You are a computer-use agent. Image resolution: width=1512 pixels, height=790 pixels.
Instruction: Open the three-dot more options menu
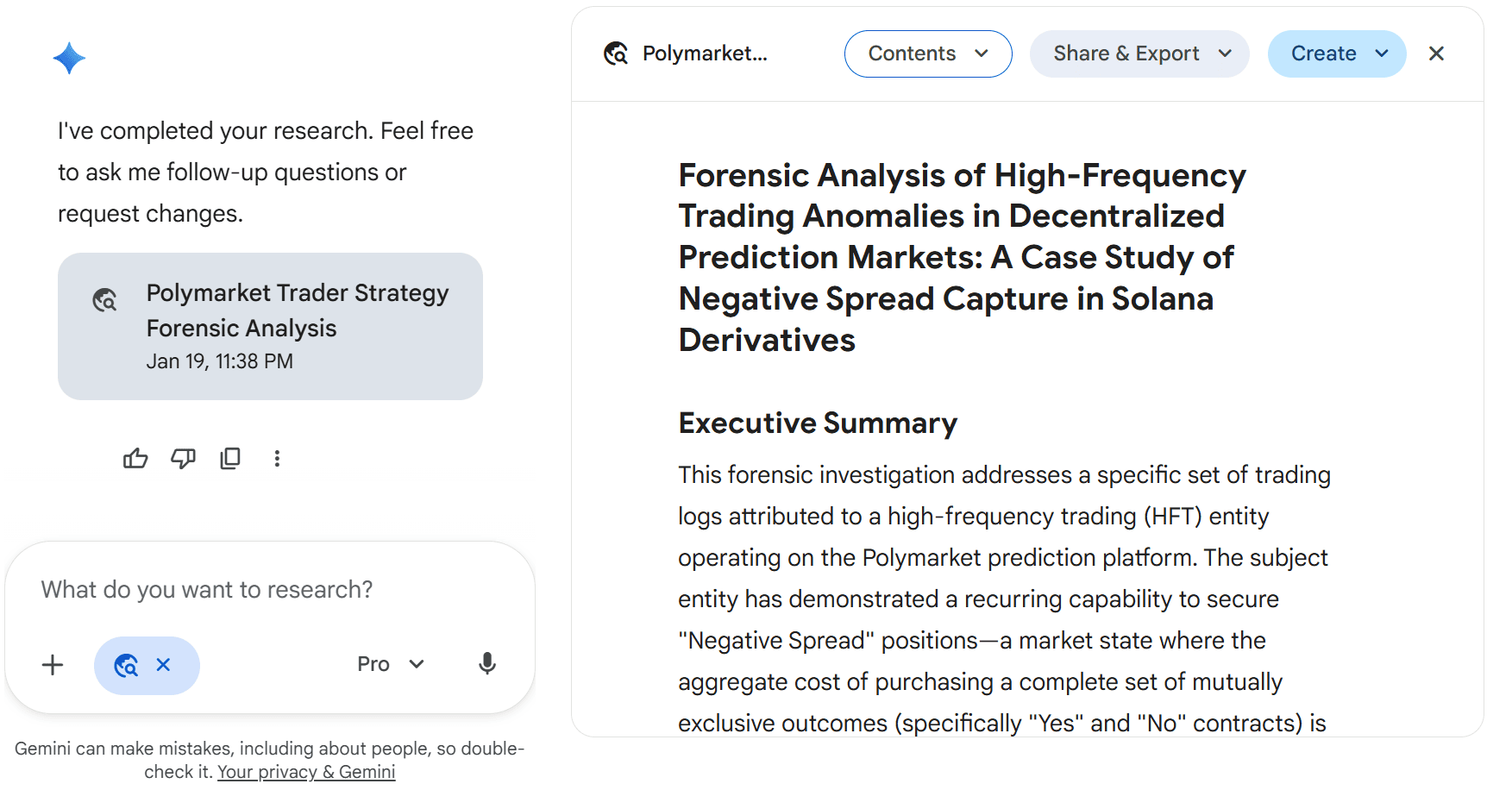[277, 459]
